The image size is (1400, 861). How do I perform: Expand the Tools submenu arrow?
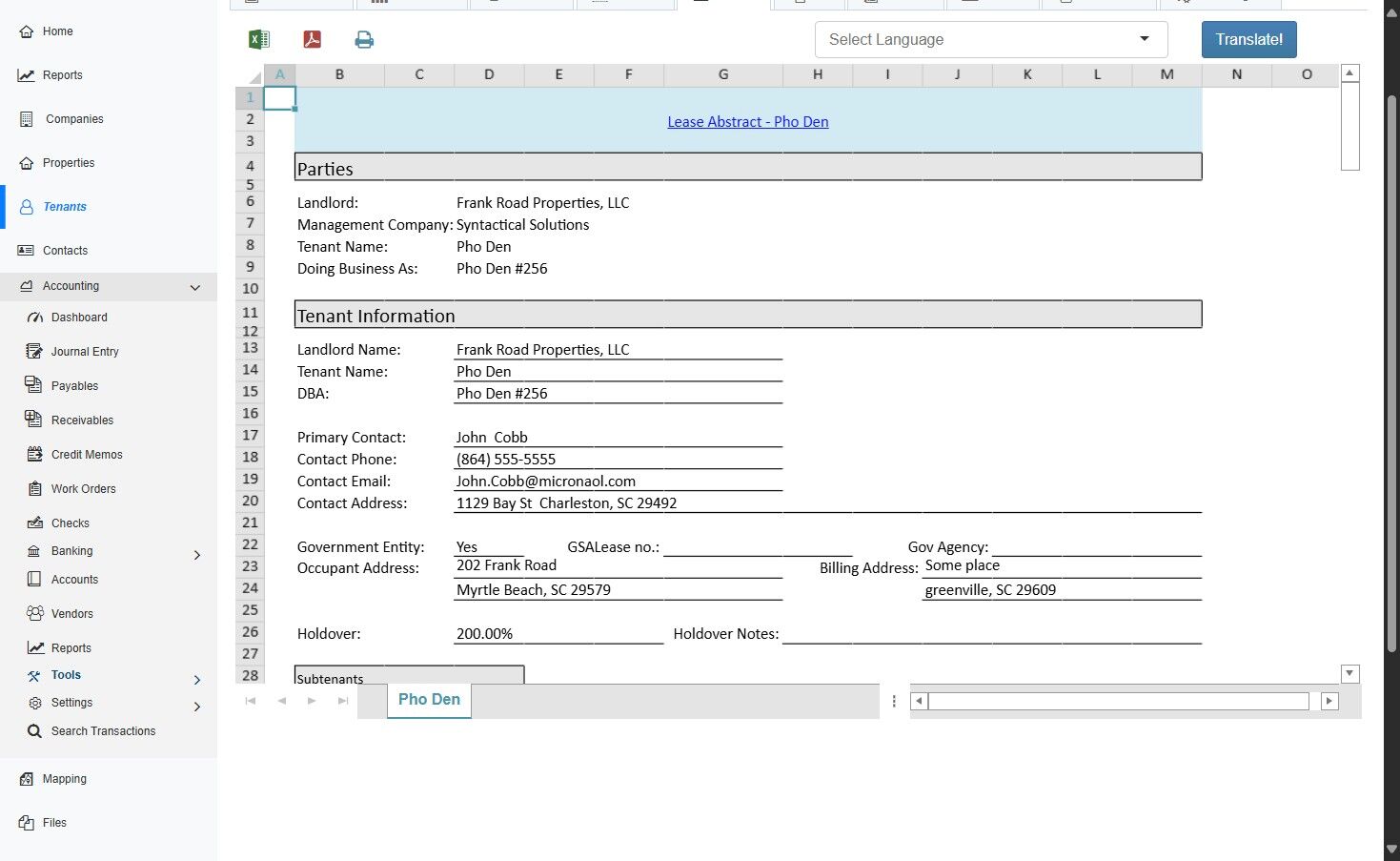click(x=197, y=680)
